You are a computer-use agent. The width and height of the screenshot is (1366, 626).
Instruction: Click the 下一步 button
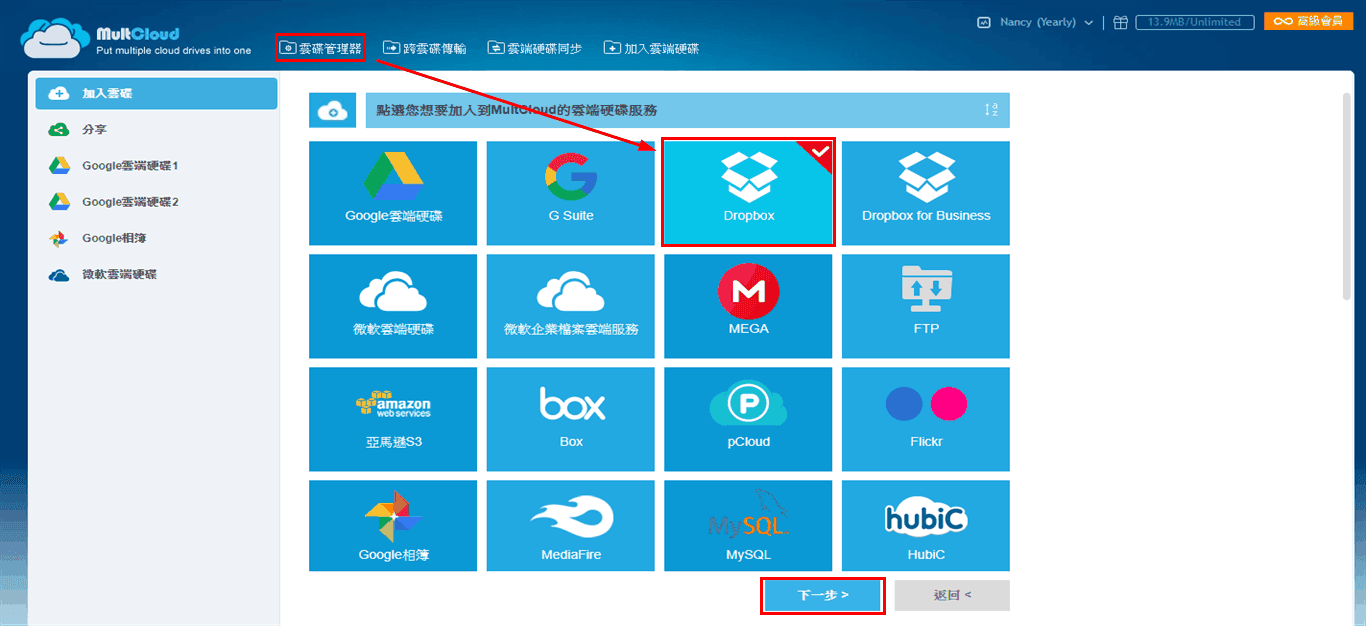[823, 595]
